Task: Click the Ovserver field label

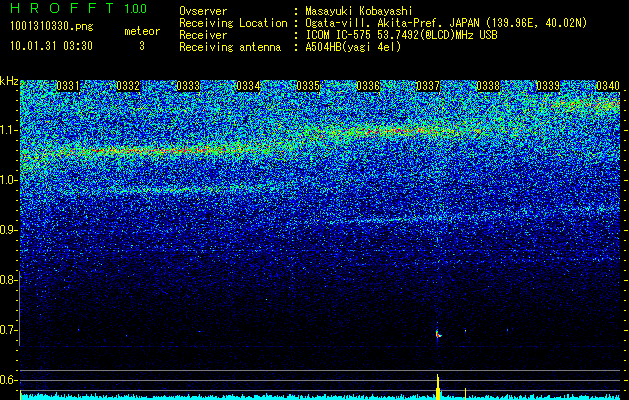Action: pos(203,11)
